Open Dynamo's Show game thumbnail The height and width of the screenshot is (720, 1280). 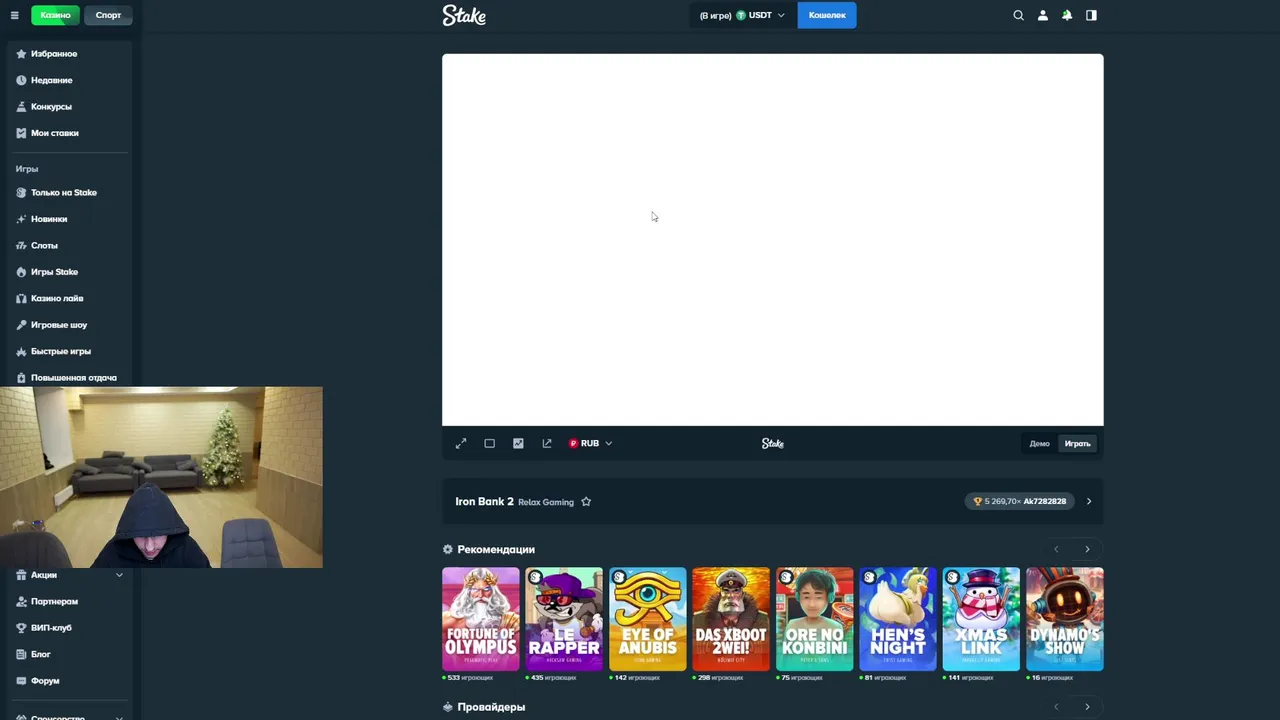click(x=1065, y=619)
